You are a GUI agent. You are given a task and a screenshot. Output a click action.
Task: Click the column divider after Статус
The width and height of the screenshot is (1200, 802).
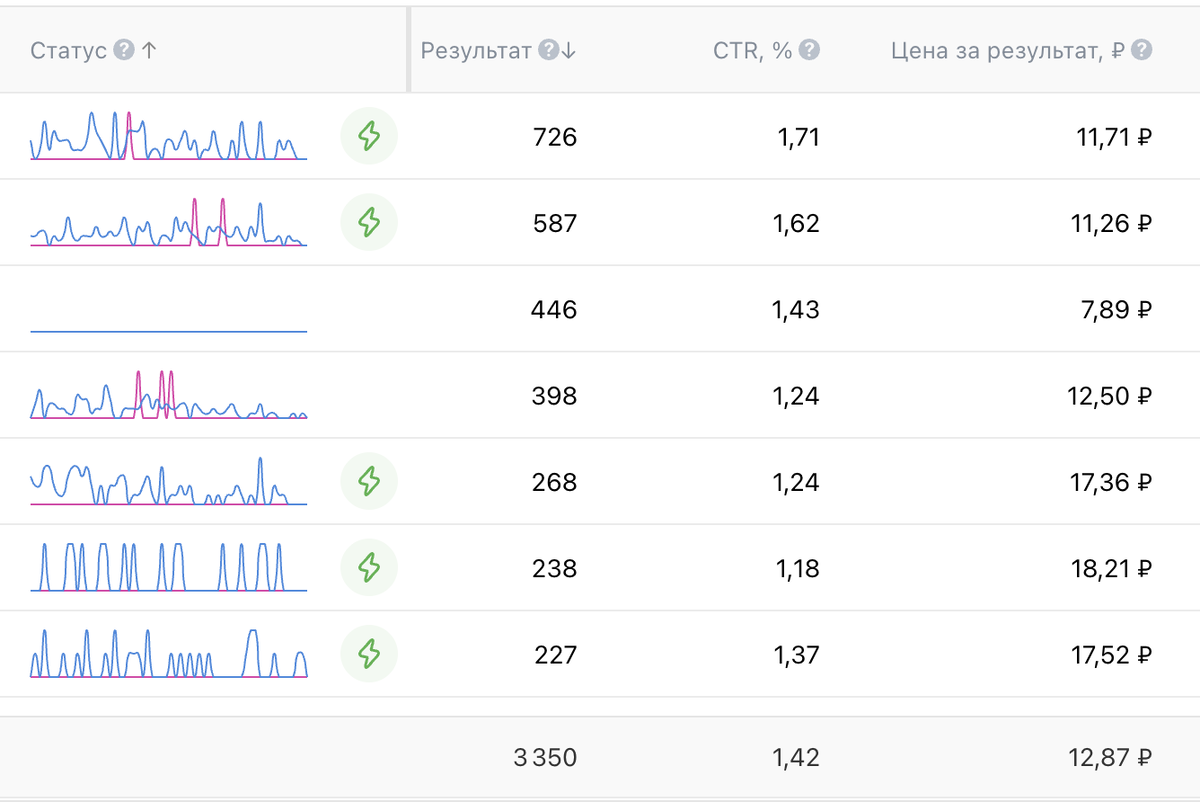click(x=408, y=50)
